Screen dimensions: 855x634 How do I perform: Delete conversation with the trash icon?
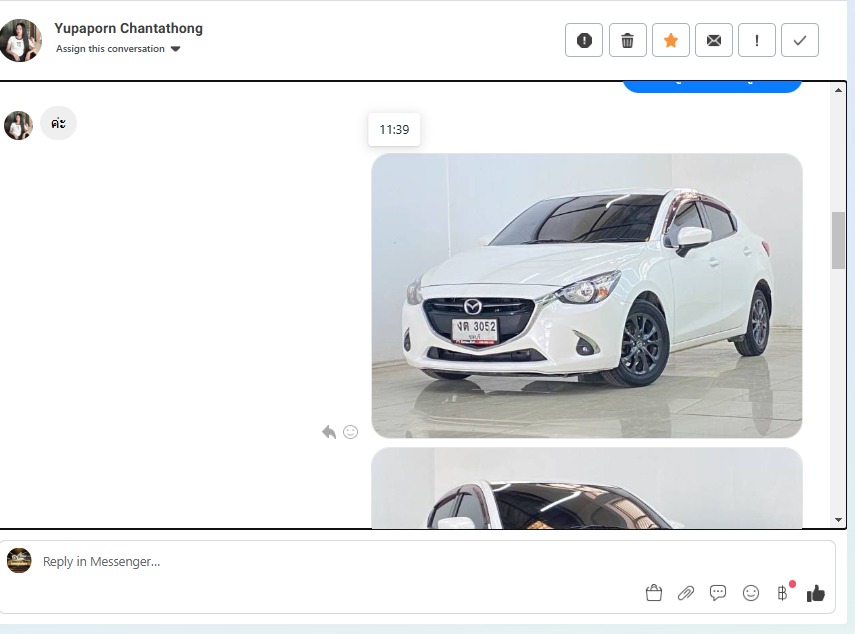627,40
